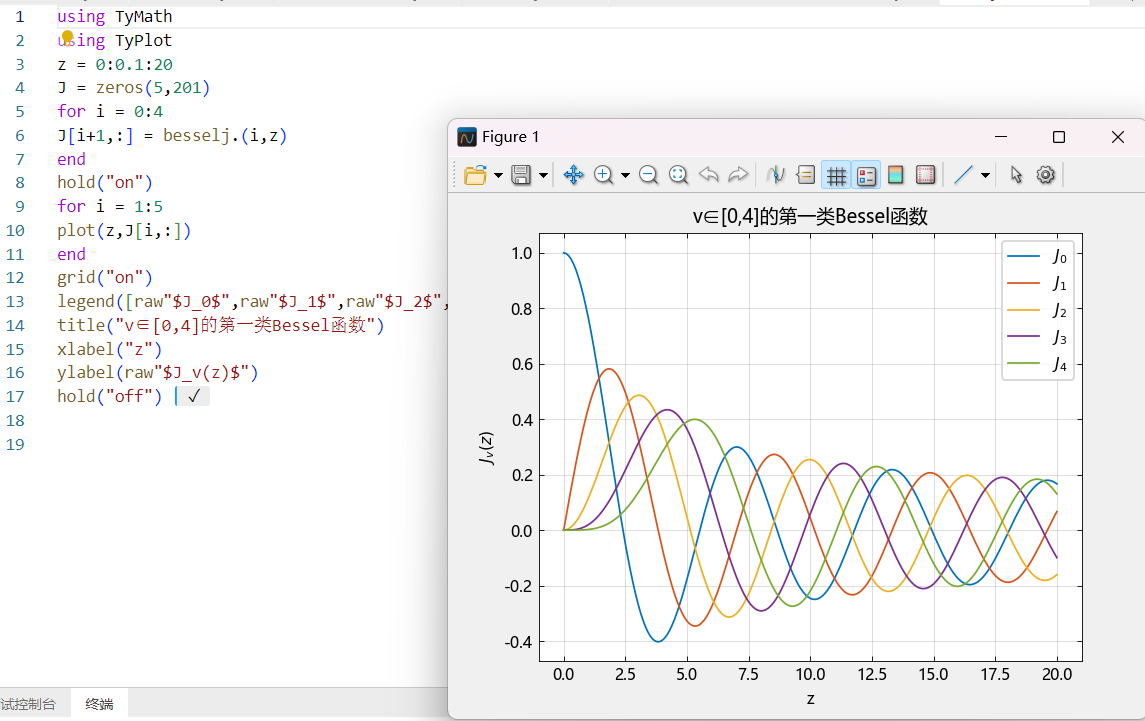Click the colorbar icon

pos(895,175)
